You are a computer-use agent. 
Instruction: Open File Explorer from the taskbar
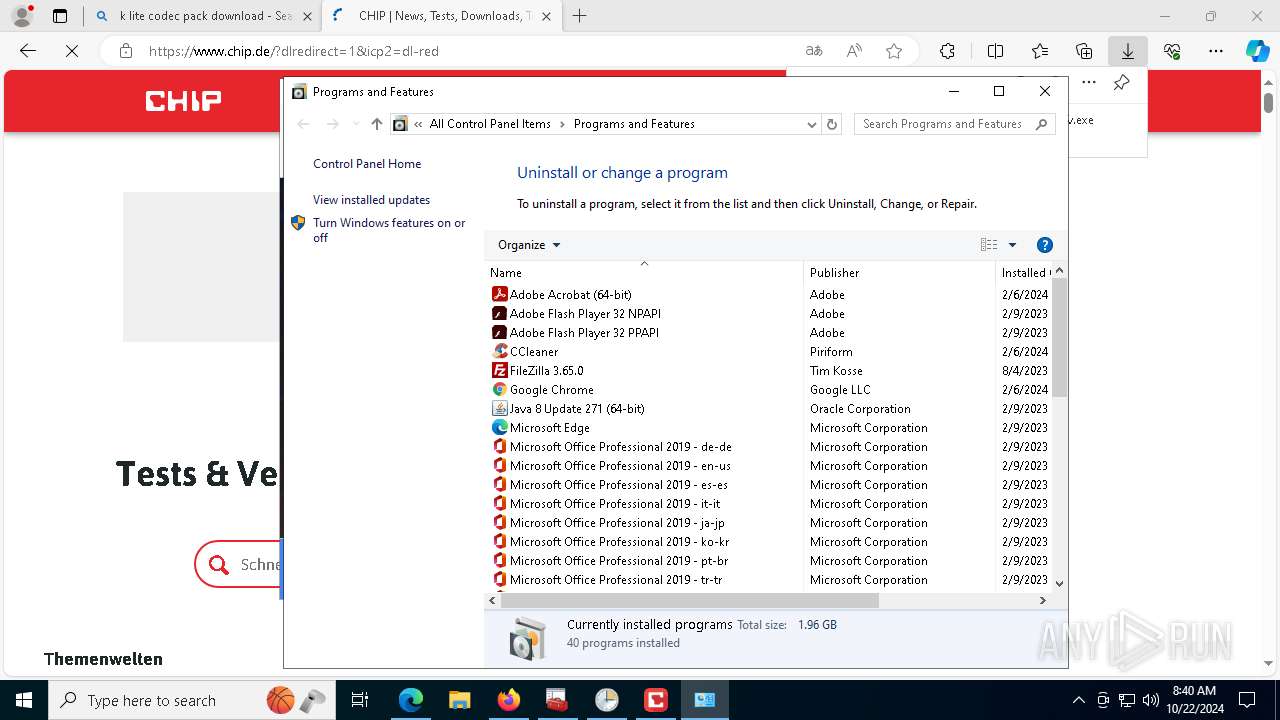460,700
